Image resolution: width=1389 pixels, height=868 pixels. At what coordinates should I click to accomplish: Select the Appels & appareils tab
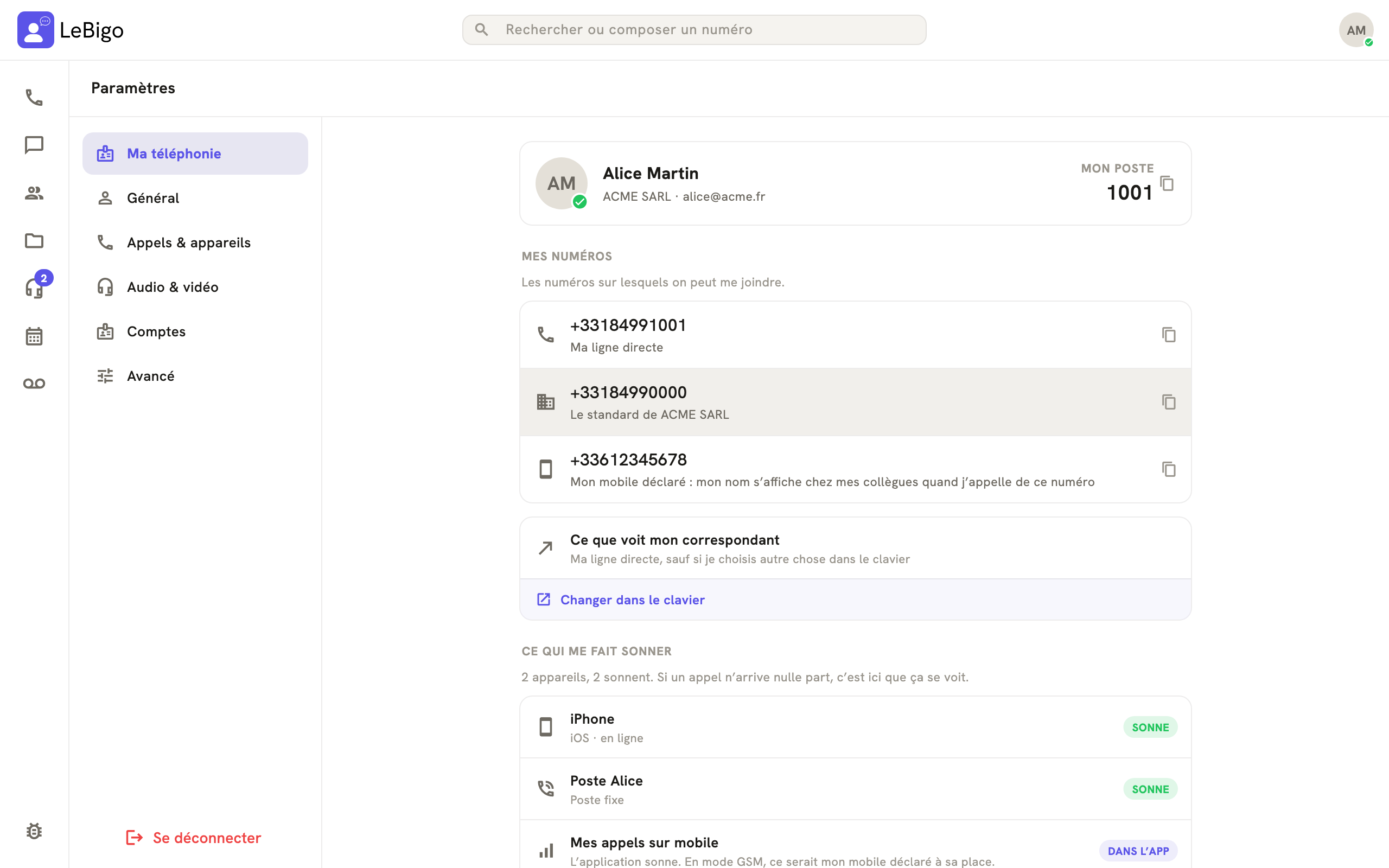tap(195, 242)
